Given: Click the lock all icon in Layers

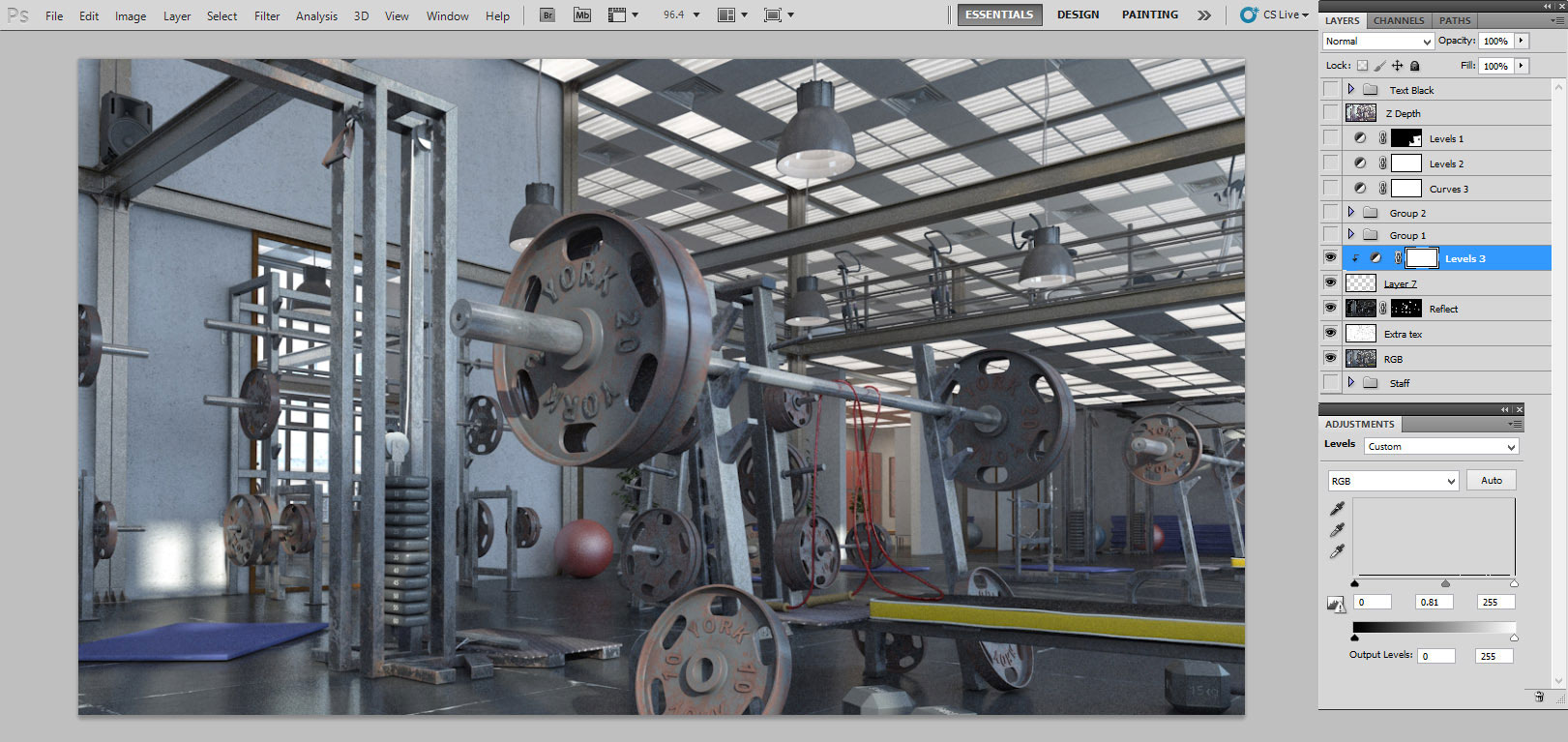Looking at the screenshot, I should 1415,66.
